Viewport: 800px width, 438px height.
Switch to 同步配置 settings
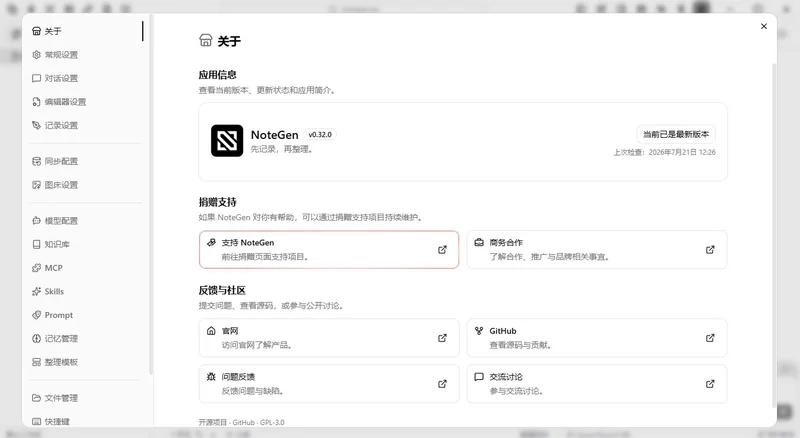(85, 161)
